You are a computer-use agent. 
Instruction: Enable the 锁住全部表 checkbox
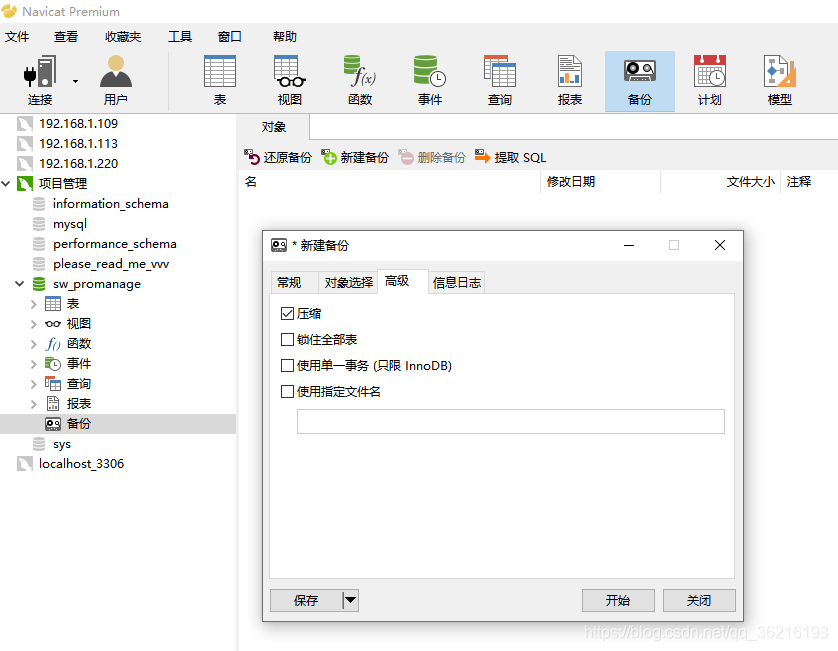click(288, 339)
